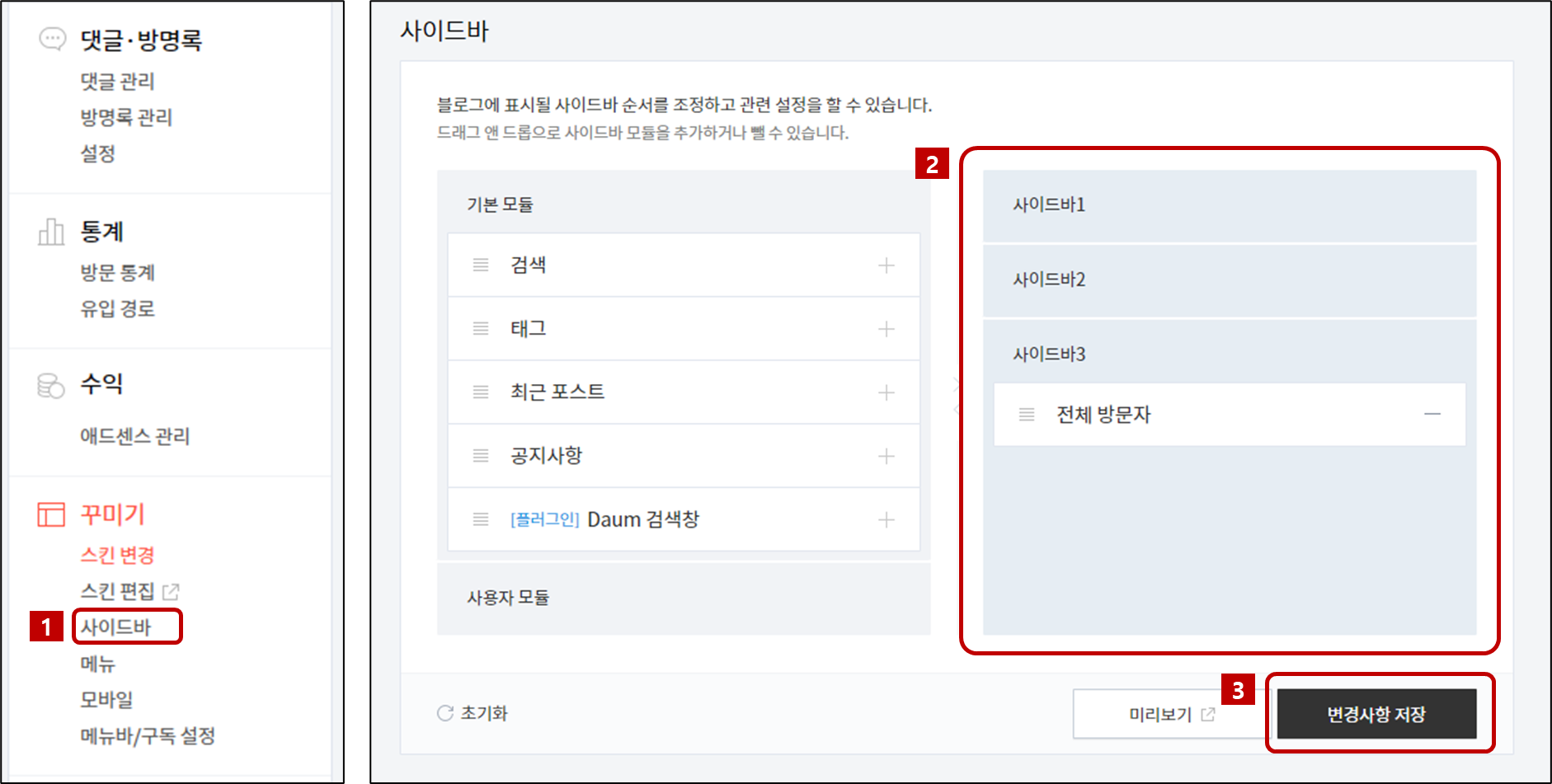
Task: Open 모바일 settings menu item
Action: pyautogui.click(x=106, y=699)
